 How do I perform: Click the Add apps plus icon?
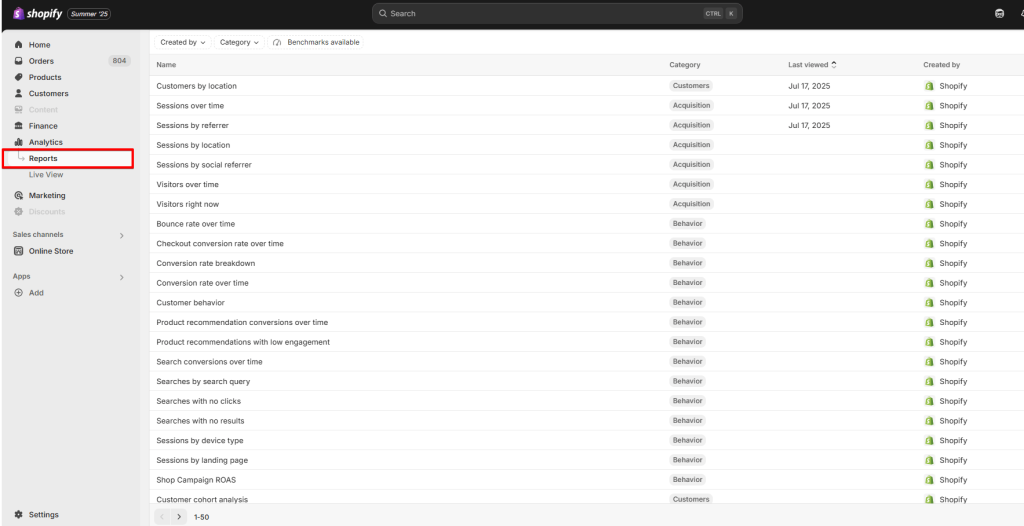tap(18, 293)
